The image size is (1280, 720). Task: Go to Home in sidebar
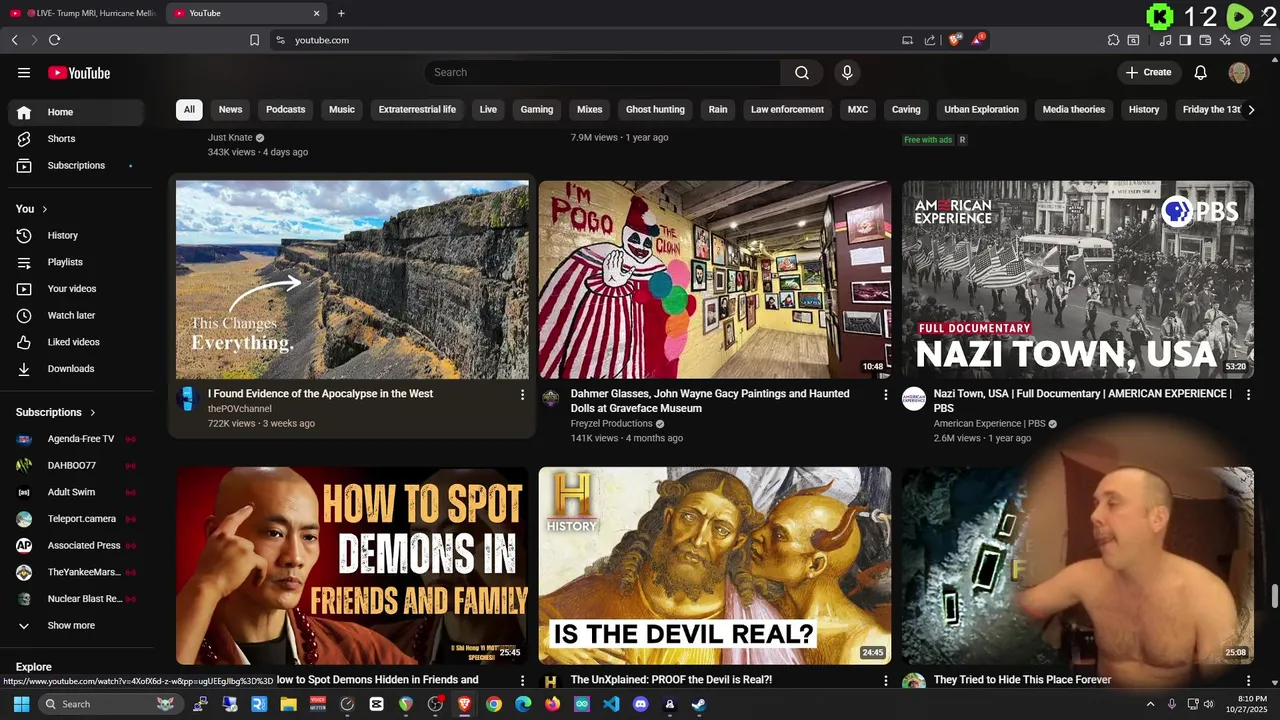[x=76, y=112]
